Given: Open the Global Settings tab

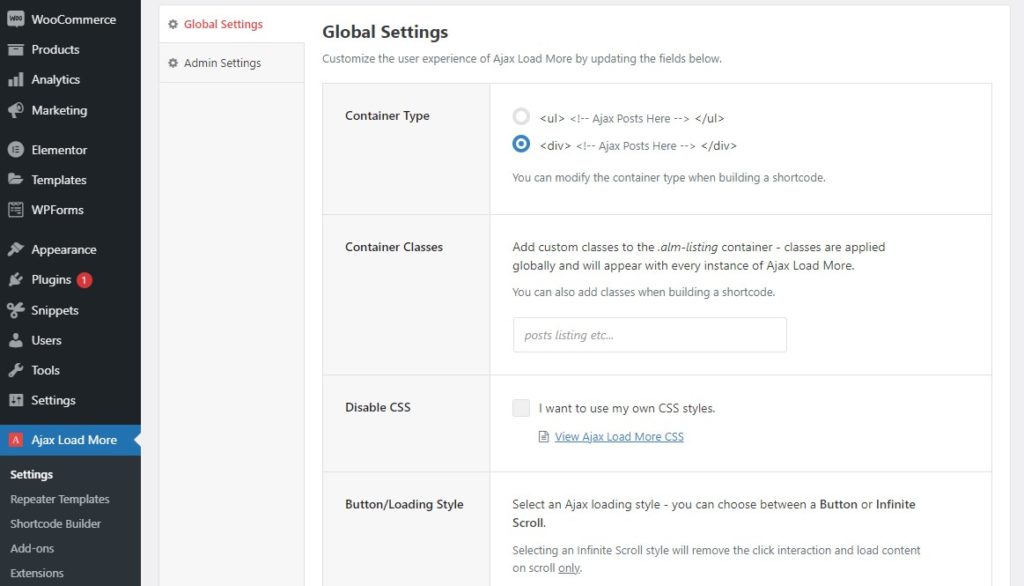Looking at the screenshot, I should tap(232, 24).
